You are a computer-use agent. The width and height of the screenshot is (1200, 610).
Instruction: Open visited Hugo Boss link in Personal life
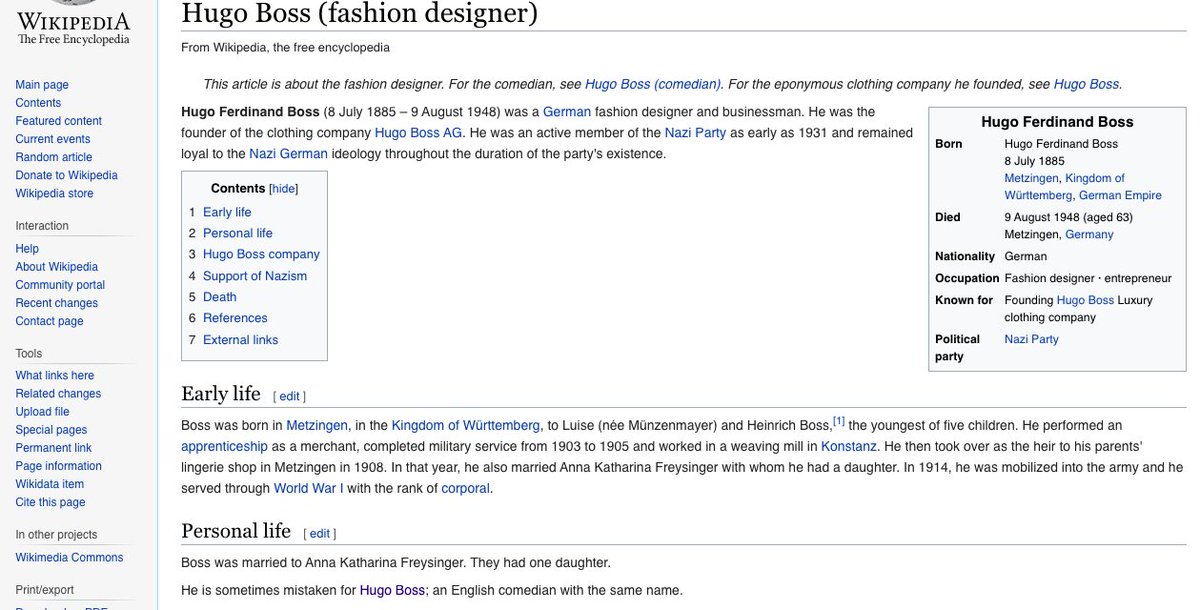coord(392,590)
